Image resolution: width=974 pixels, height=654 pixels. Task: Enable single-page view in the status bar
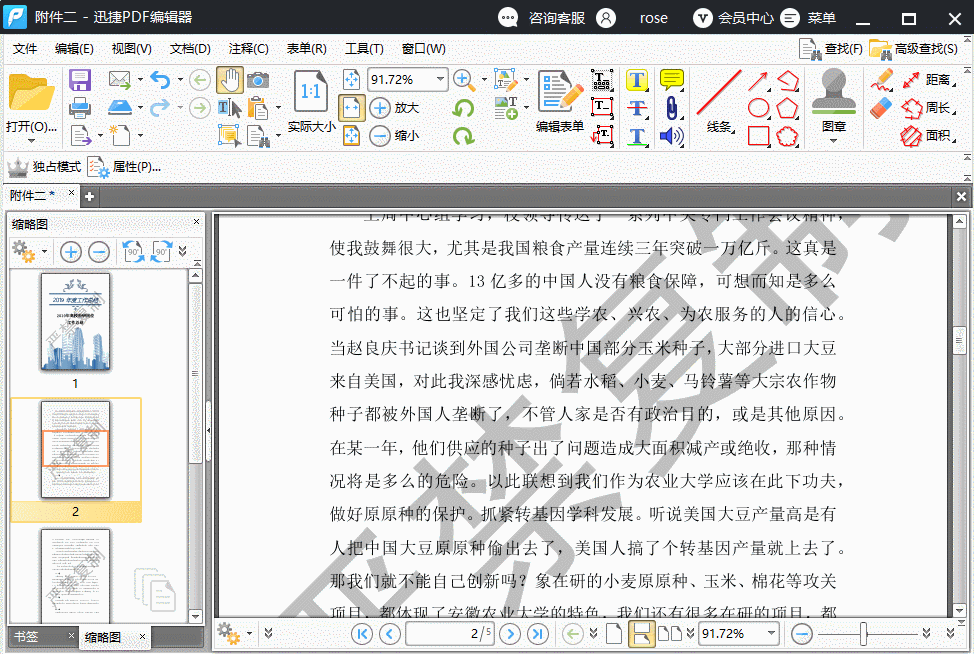[x=614, y=632]
